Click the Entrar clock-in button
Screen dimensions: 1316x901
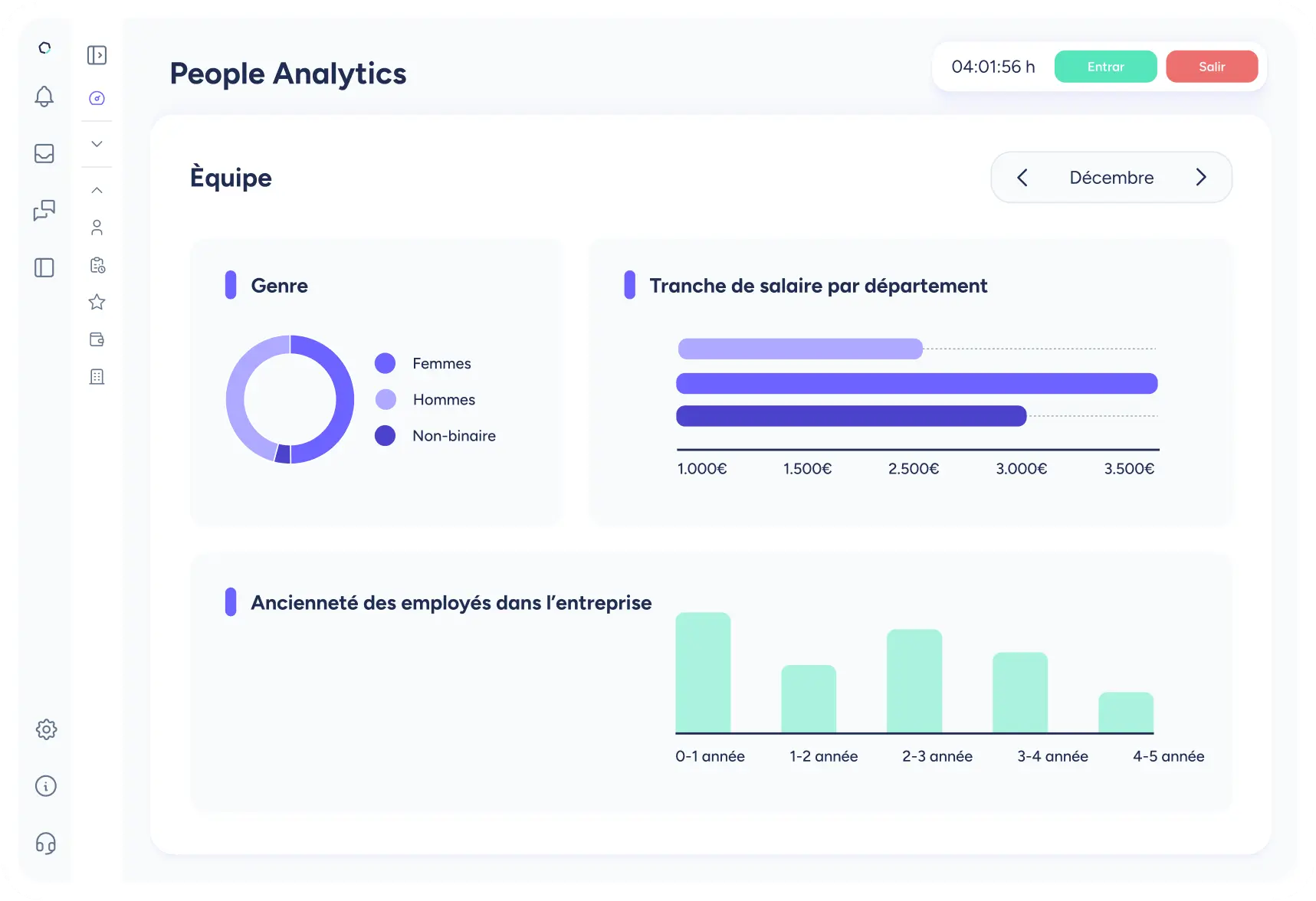coord(1105,67)
